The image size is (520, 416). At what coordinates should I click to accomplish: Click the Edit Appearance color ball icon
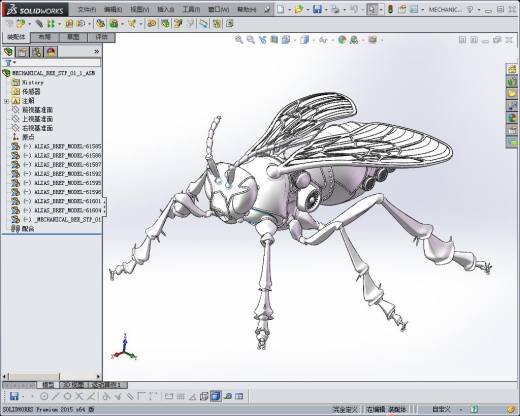click(x=342, y=40)
